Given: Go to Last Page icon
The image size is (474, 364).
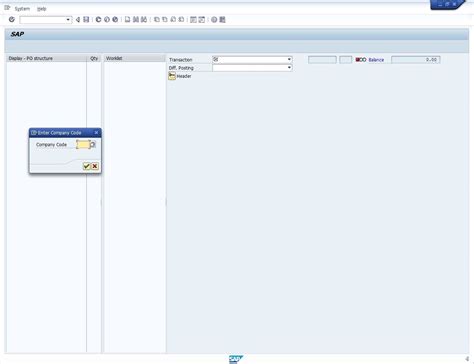Looking at the screenshot, I should click(x=181, y=20).
